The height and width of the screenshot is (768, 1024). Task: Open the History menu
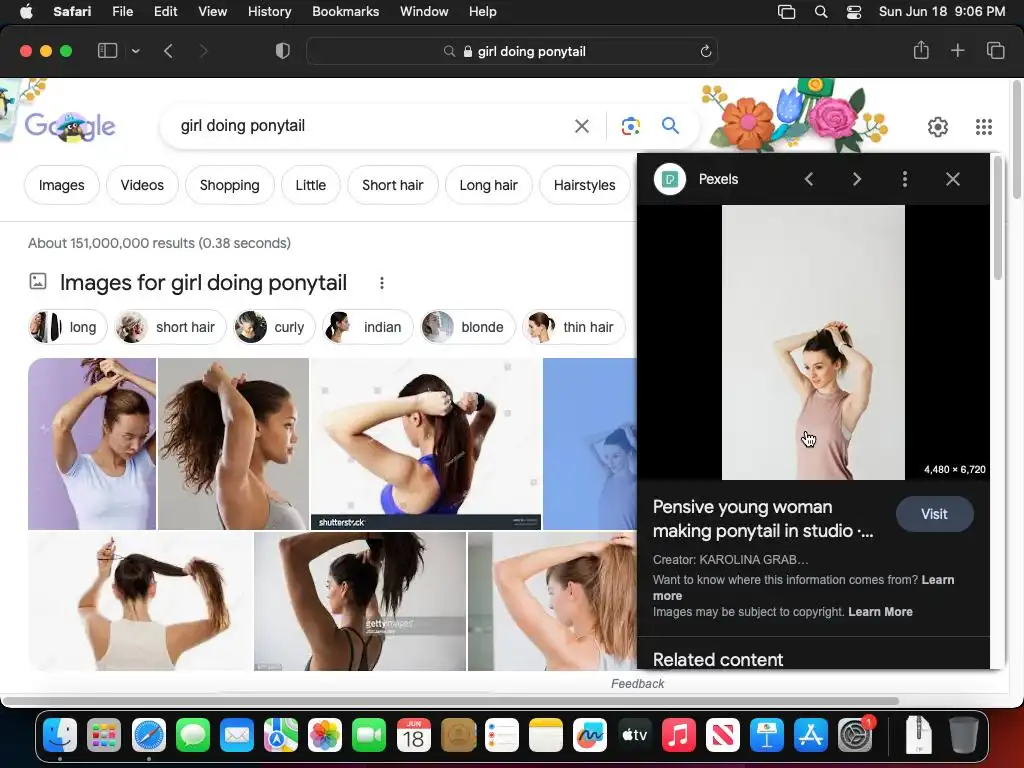coord(269,11)
